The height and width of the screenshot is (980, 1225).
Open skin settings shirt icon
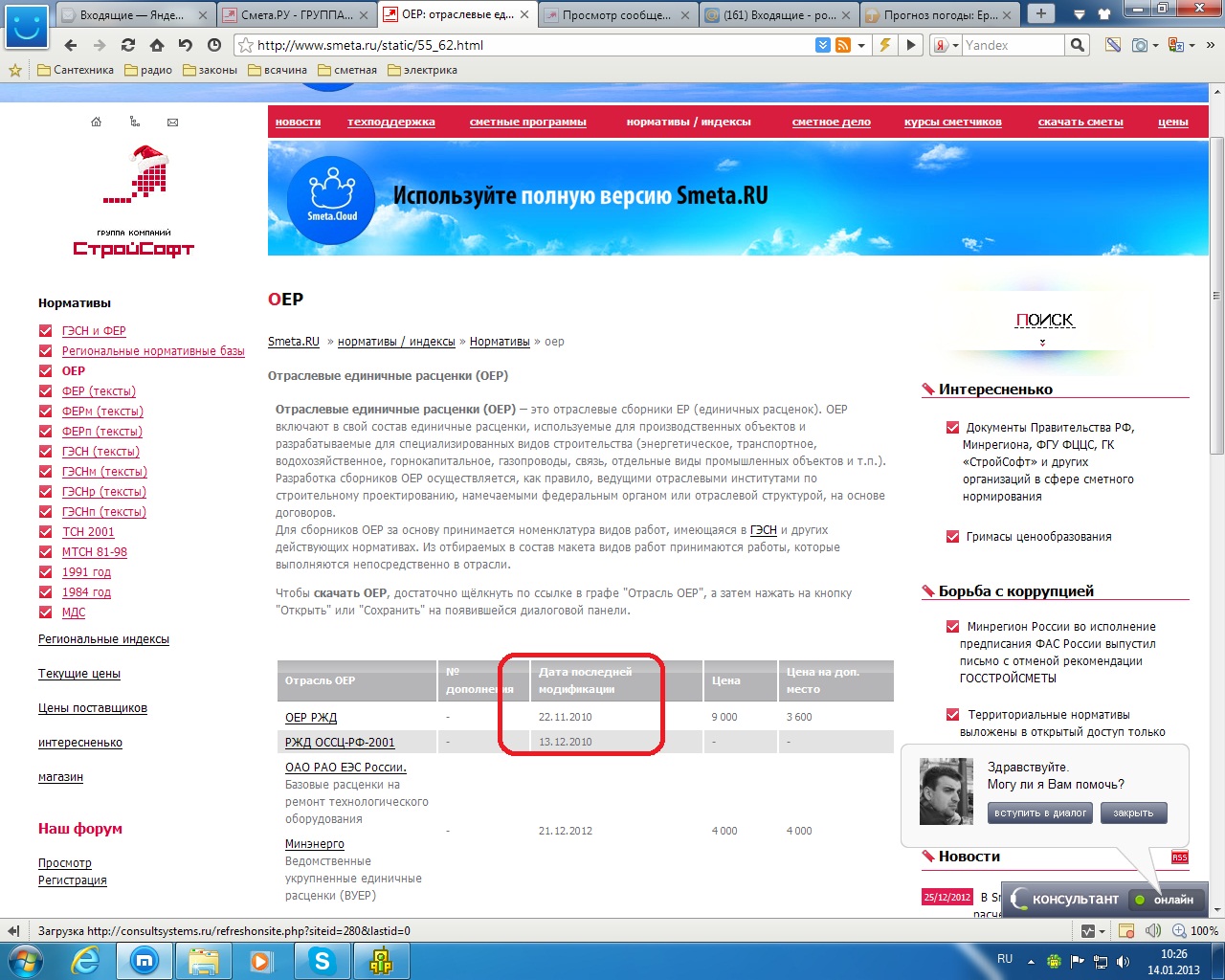(1105, 14)
